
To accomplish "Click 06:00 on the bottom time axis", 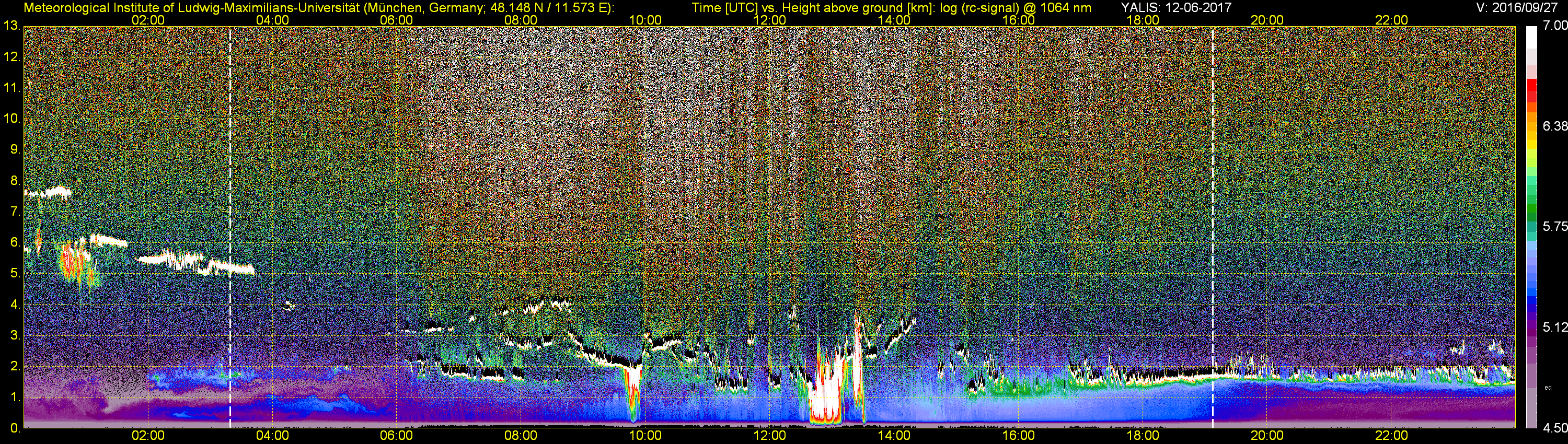I will pos(396,436).
